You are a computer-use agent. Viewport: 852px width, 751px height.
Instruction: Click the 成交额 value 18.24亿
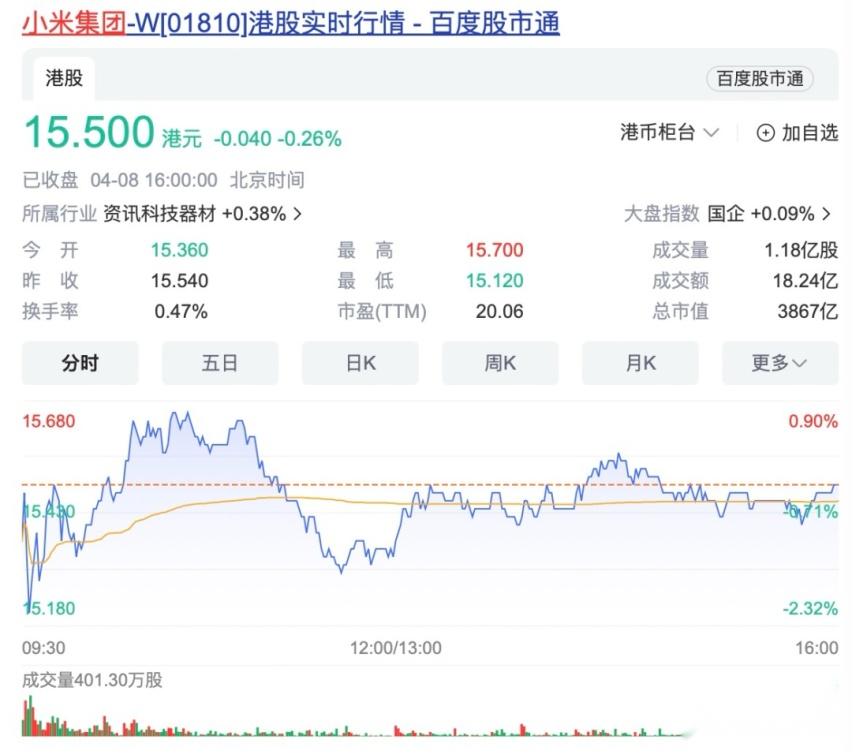805,280
